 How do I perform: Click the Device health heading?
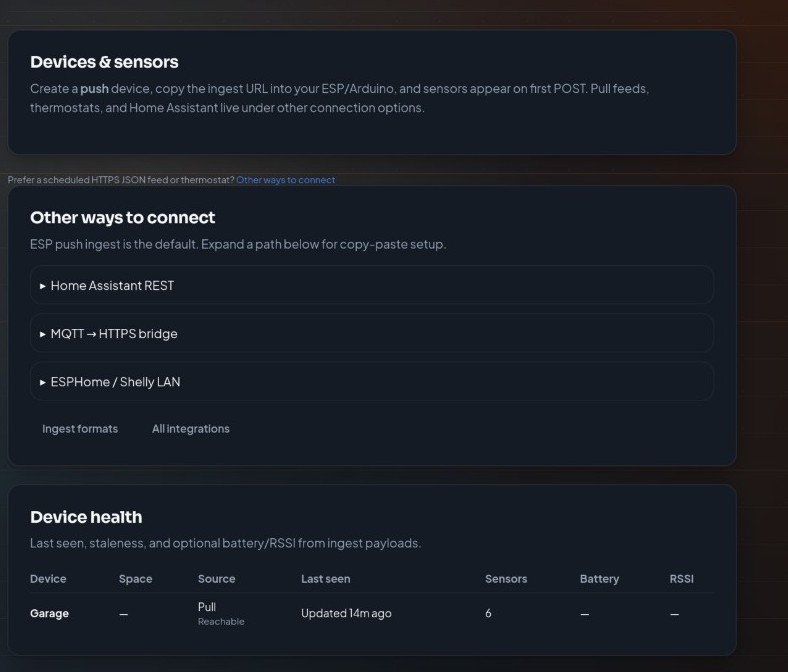coord(86,517)
